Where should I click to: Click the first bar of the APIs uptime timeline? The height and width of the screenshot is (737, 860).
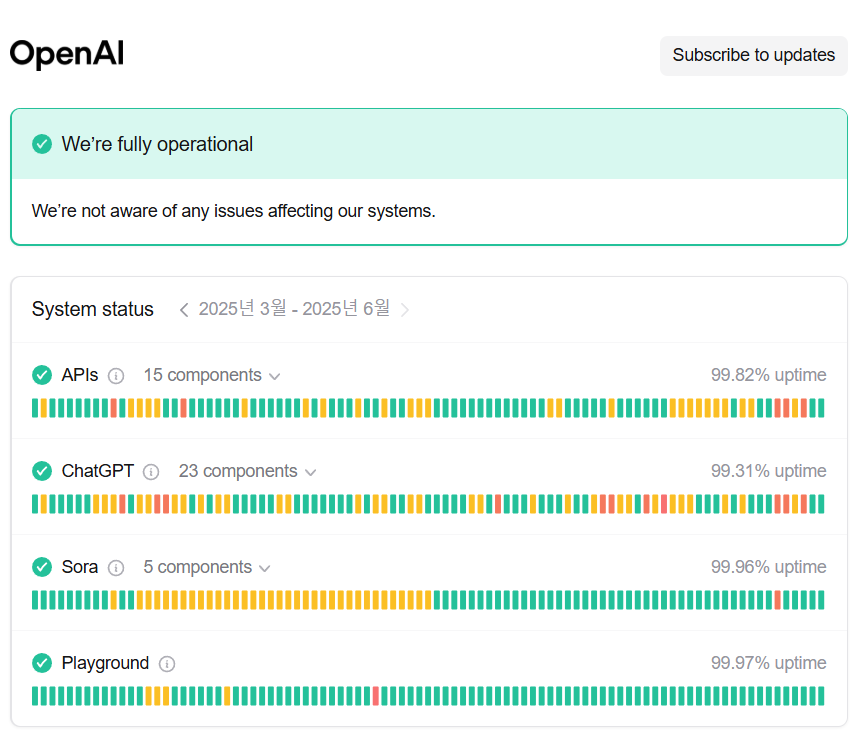[x=35, y=408]
